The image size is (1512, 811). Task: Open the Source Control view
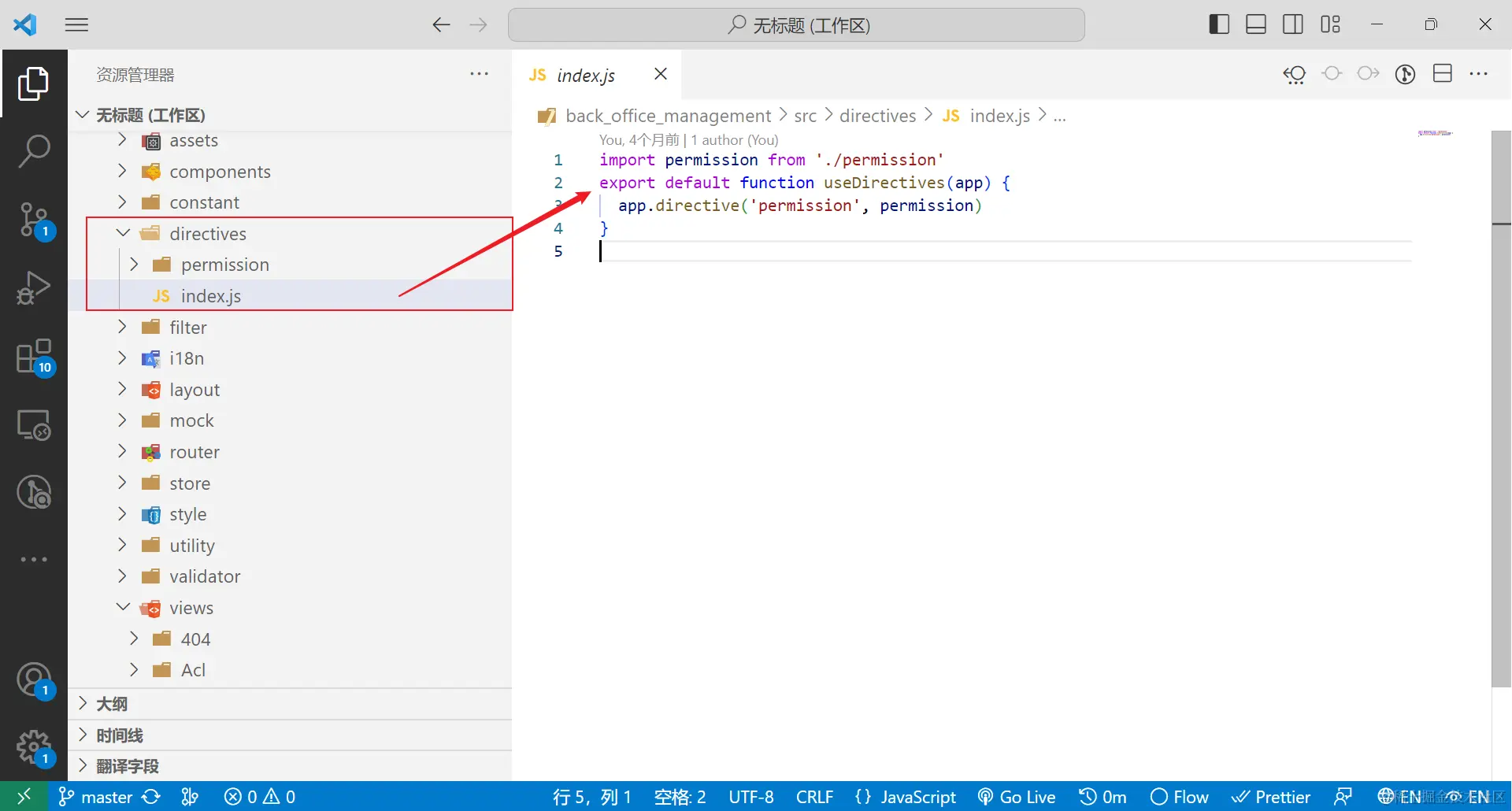34,220
